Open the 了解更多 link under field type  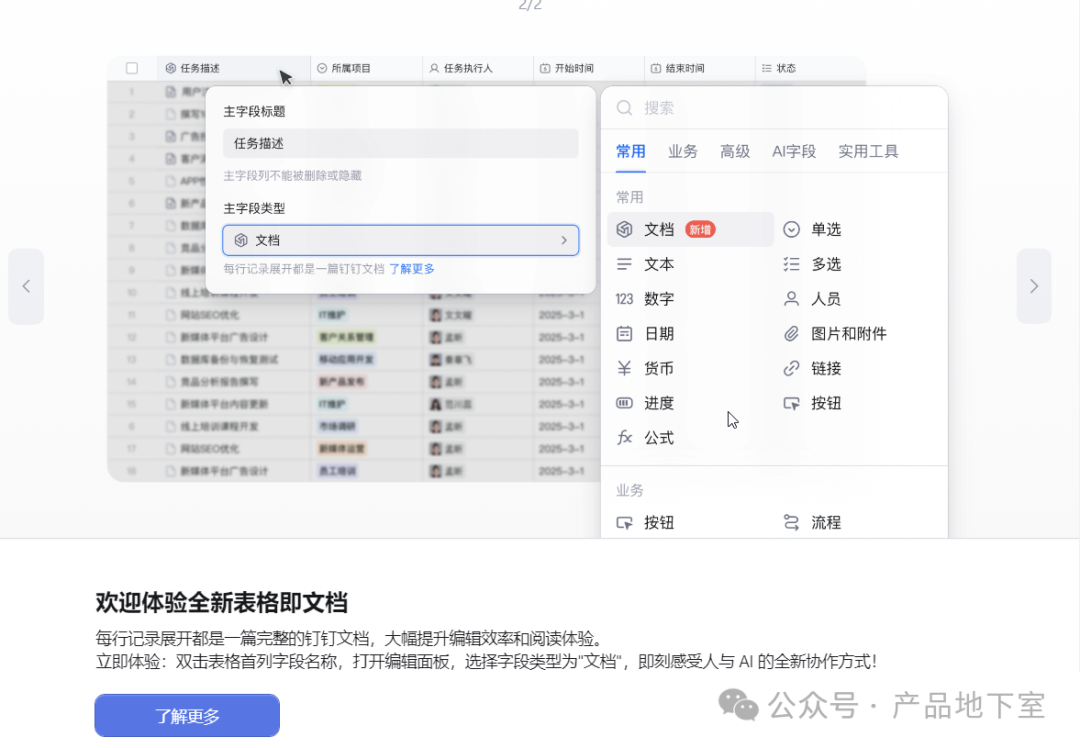(412, 269)
